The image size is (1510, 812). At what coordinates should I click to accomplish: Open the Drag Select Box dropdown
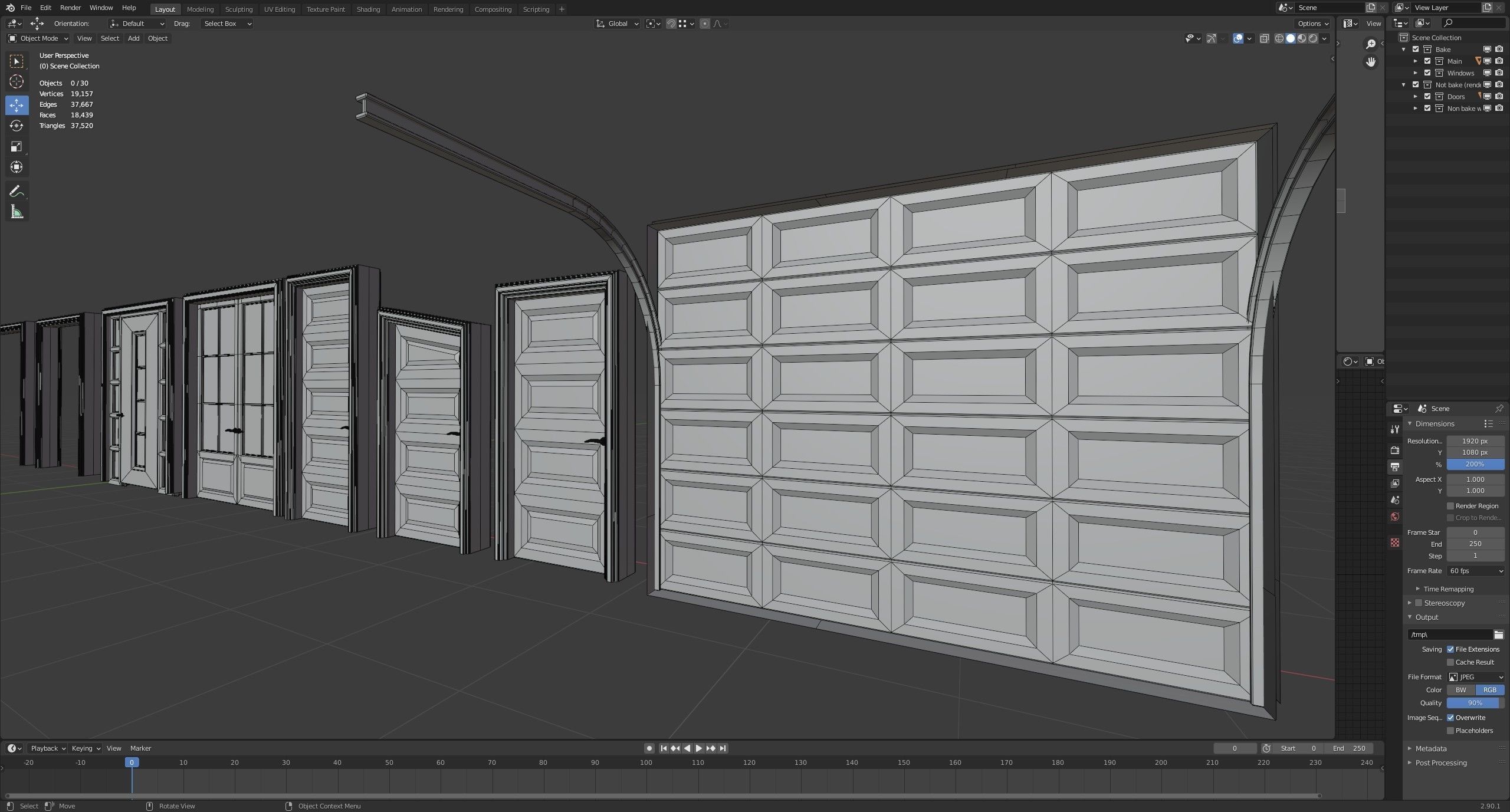point(227,24)
